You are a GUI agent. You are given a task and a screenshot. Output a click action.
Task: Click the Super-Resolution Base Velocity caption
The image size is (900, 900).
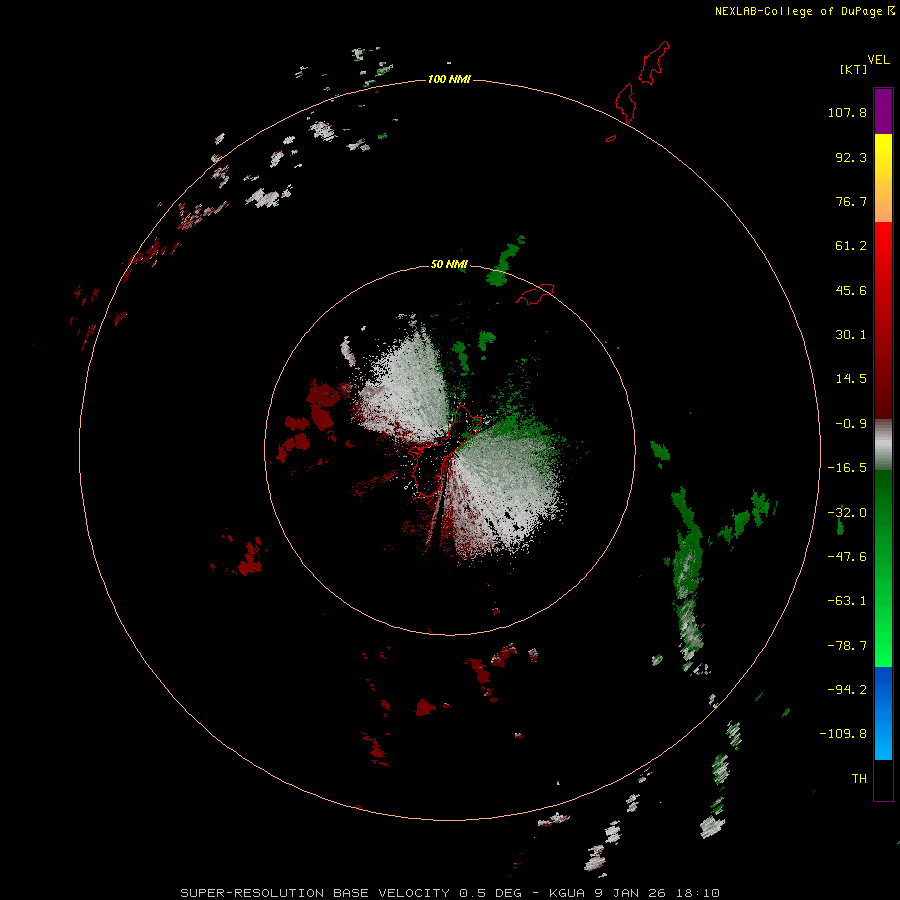point(450,893)
